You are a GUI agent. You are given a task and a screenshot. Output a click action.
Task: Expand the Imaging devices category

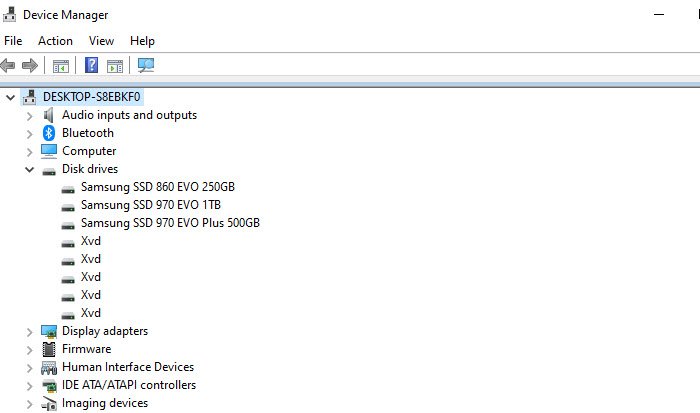coord(29,403)
